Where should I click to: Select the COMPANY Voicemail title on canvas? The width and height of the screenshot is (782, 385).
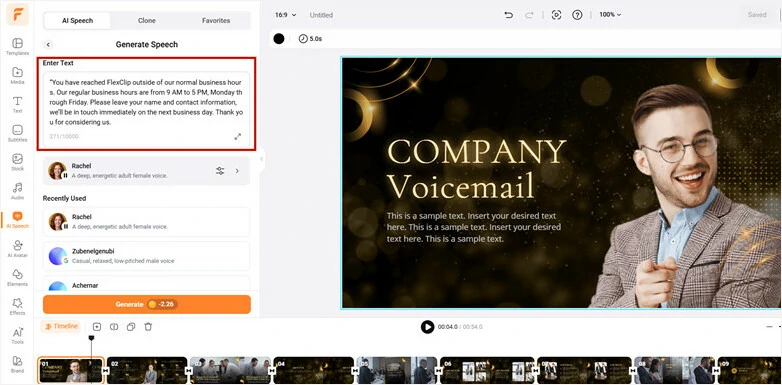pyautogui.click(x=477, y=169)
